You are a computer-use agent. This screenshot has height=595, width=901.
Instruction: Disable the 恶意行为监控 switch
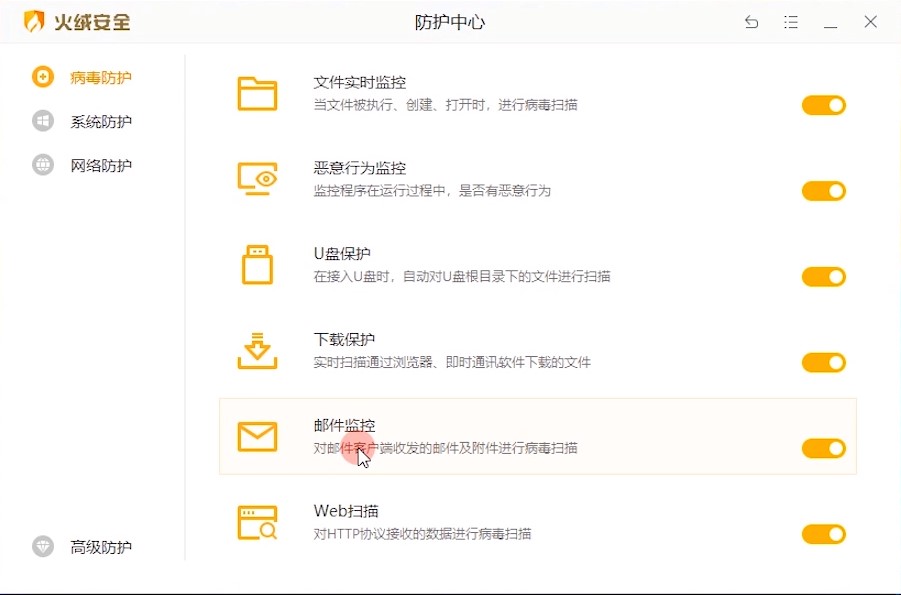[824, 191]
